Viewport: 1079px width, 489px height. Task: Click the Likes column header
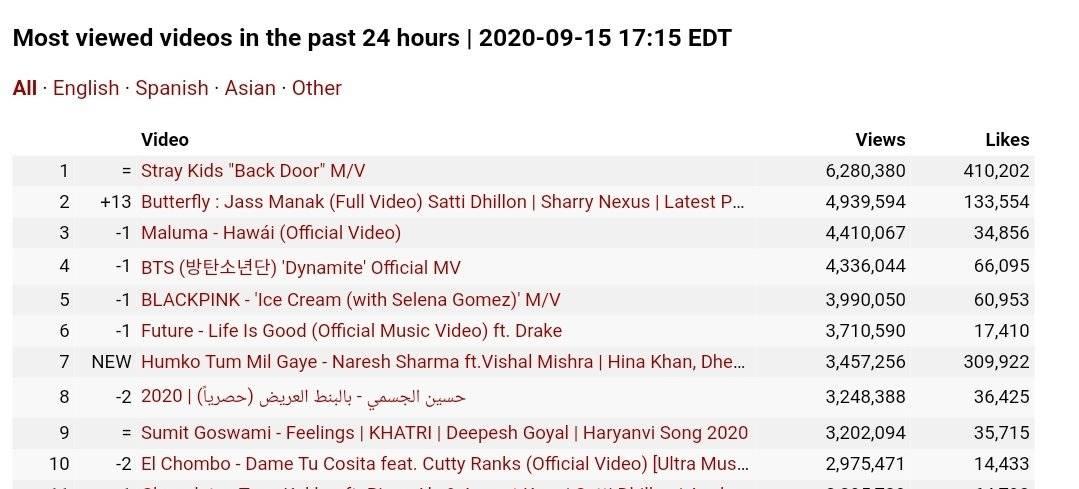tap(1007, 140)
